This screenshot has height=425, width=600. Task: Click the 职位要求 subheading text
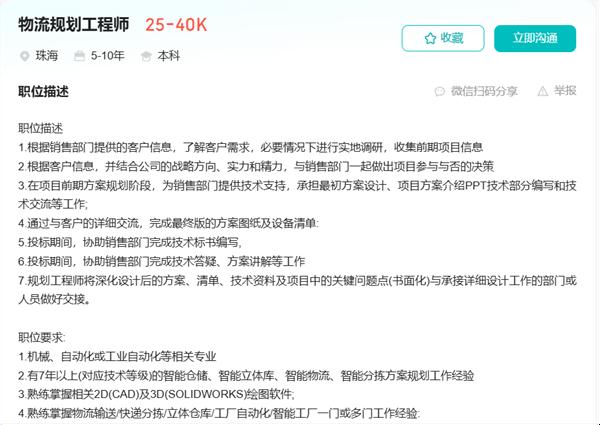[x=42, y=338]
